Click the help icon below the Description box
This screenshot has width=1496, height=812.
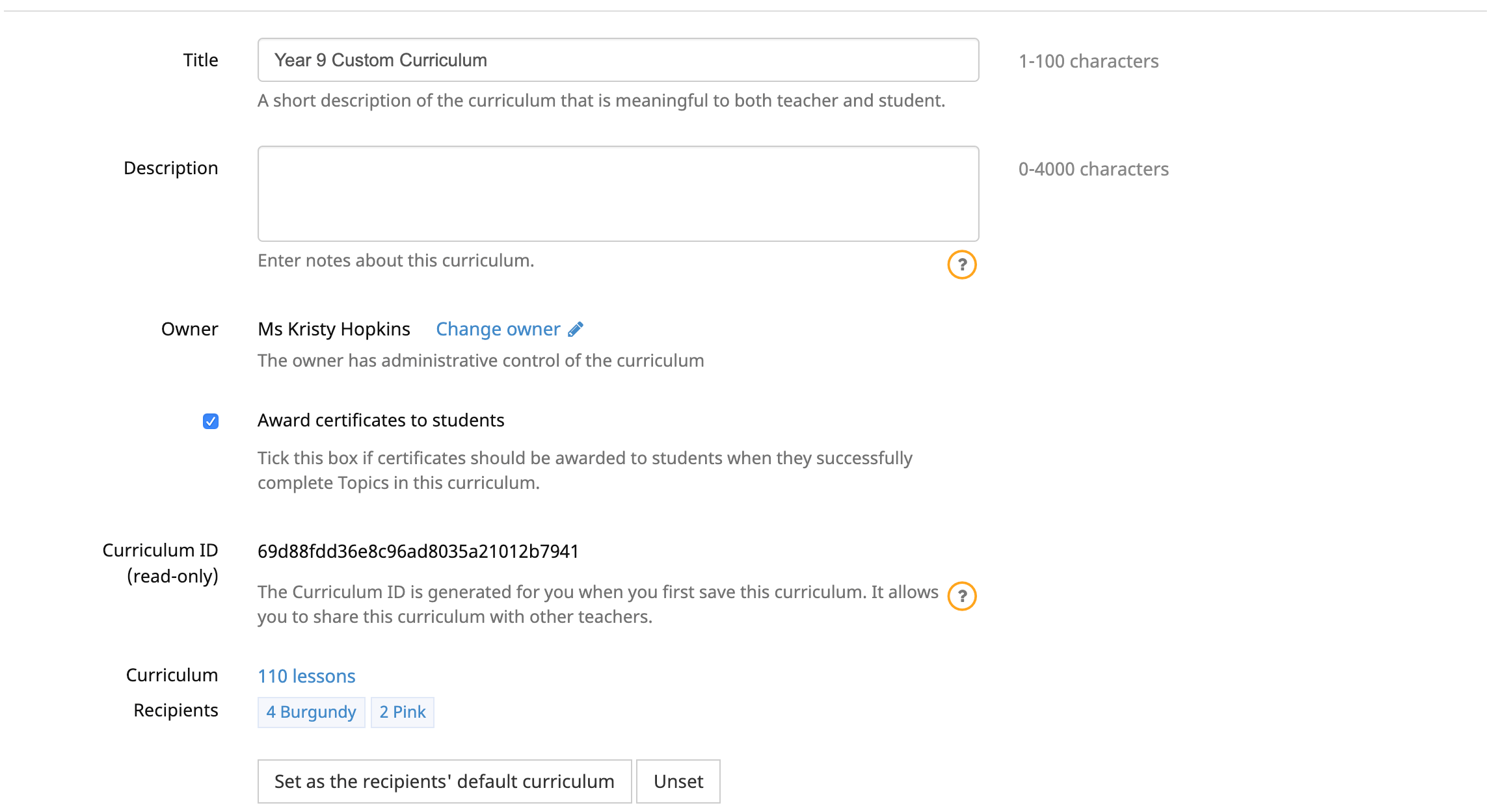(x=961, y=265)
